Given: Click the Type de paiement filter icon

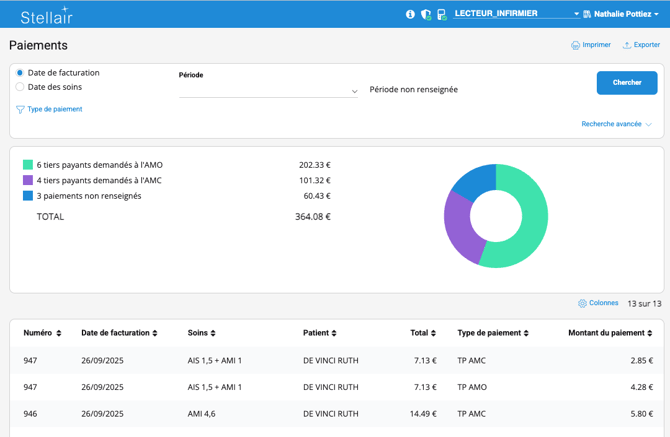Looking at the screenshot, I should (x=20, y=110).
